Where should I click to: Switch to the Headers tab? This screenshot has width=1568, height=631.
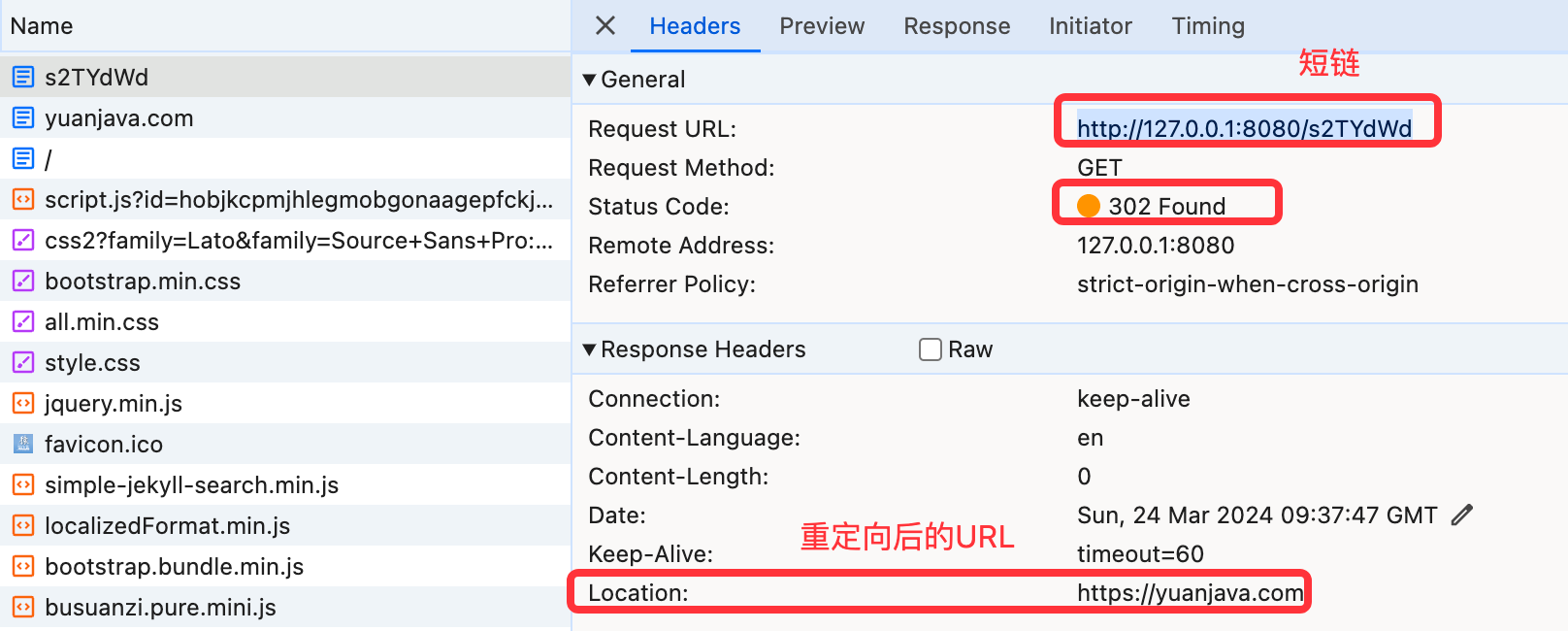[695, 26]
